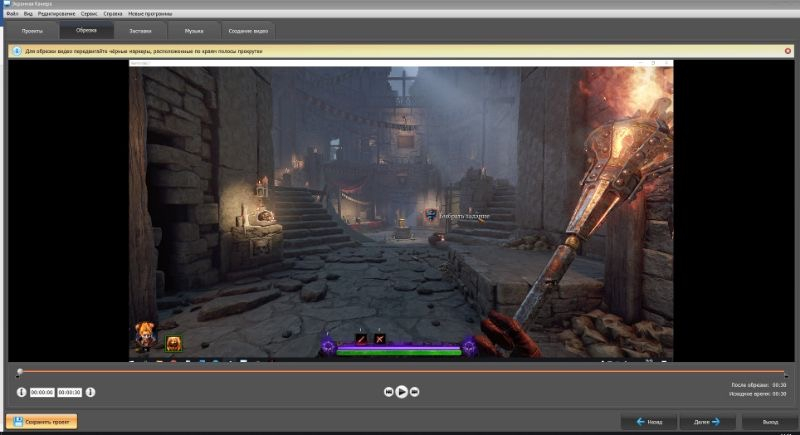Skip forward with the next button
This screenshot has height=435, width=800.
click(415, 392)
